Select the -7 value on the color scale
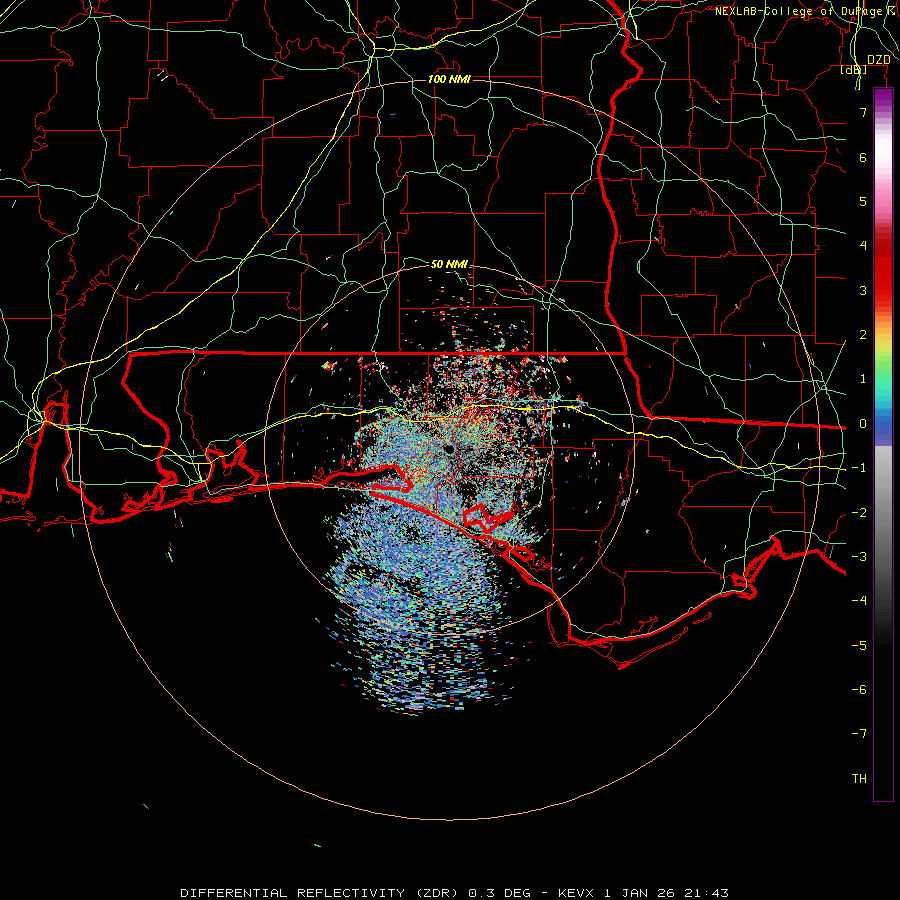Image resolution: width=900 pixels, height=900 pixels. point(859,734)
